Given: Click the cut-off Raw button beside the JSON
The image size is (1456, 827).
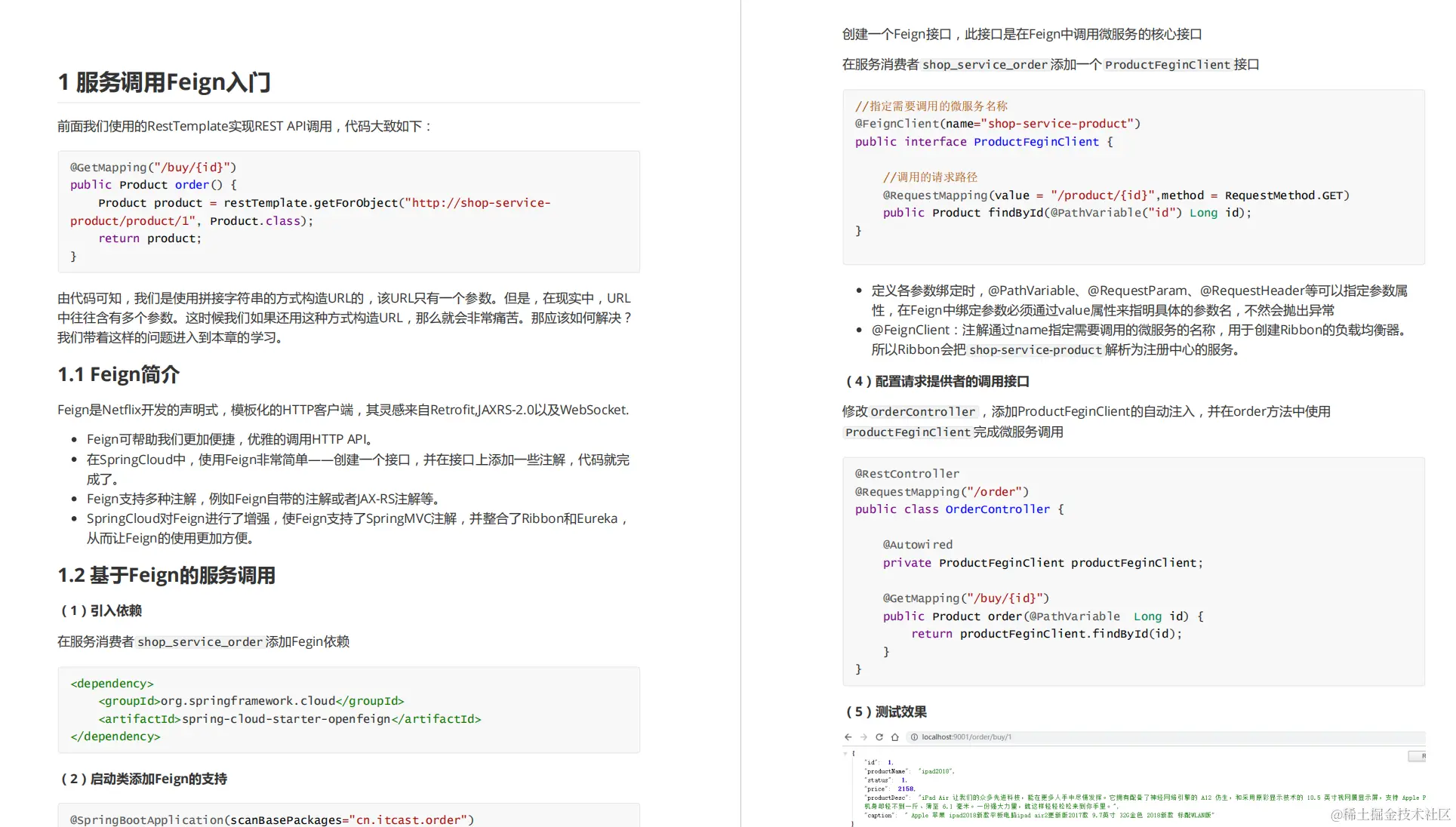Looking at the screenshot, I should click(x=1418, y=755).
